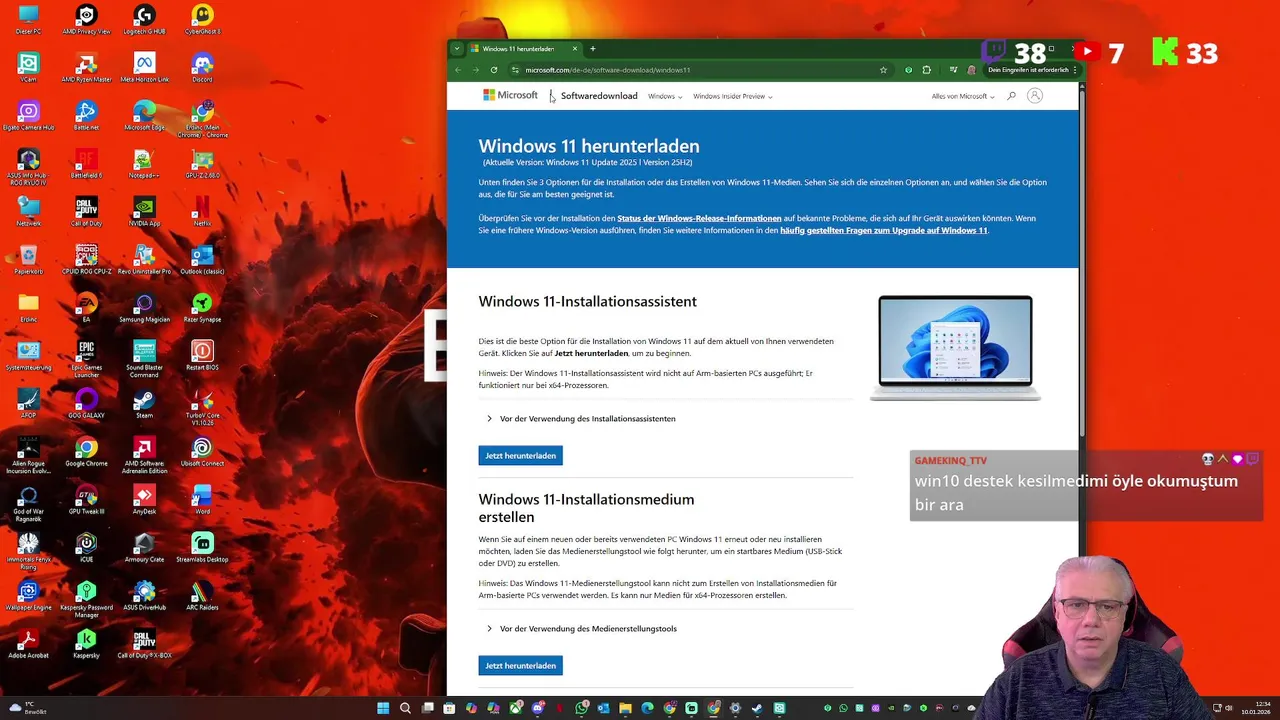The width and height of the screenshot is (1280, 720).
Task: Bookmark page with star icon
Action: pyautogui.click(x=883, y=70)
